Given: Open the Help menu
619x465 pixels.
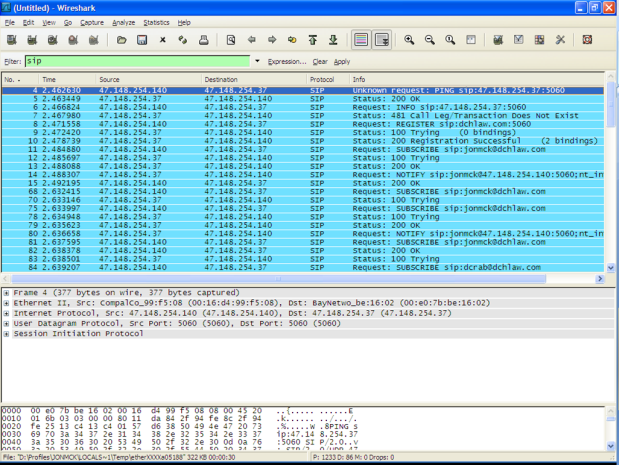Looking at the screenshot, I should click(184, 22).
